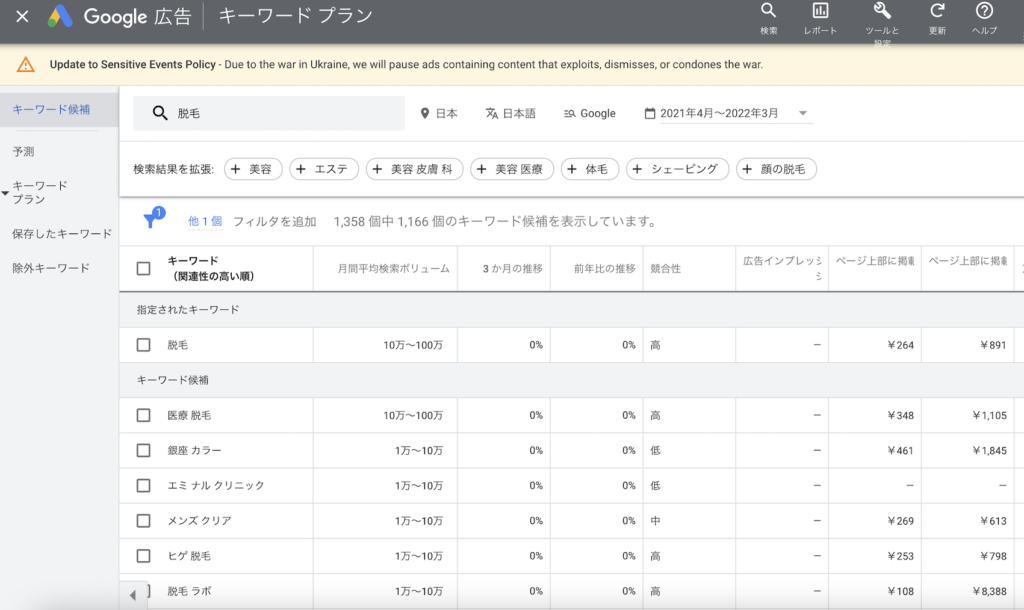1024x610 pixels.
Task: Sort by 広告インプレッション column header
Action: 782,268
